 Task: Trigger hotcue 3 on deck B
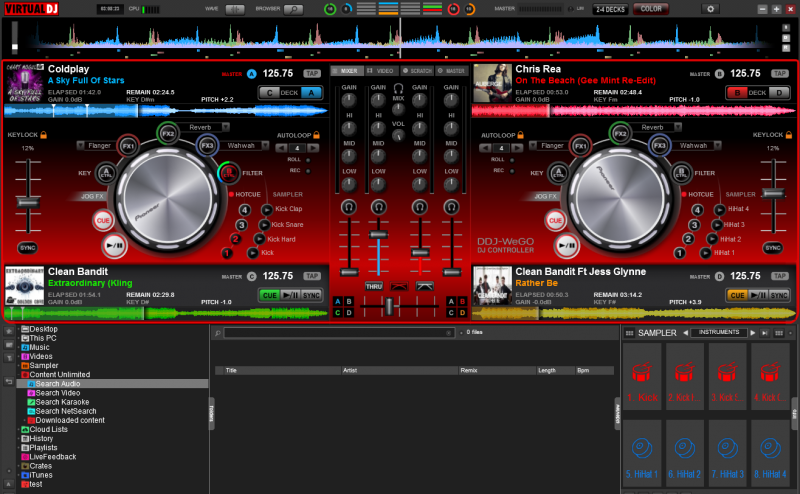coord(694,225)
